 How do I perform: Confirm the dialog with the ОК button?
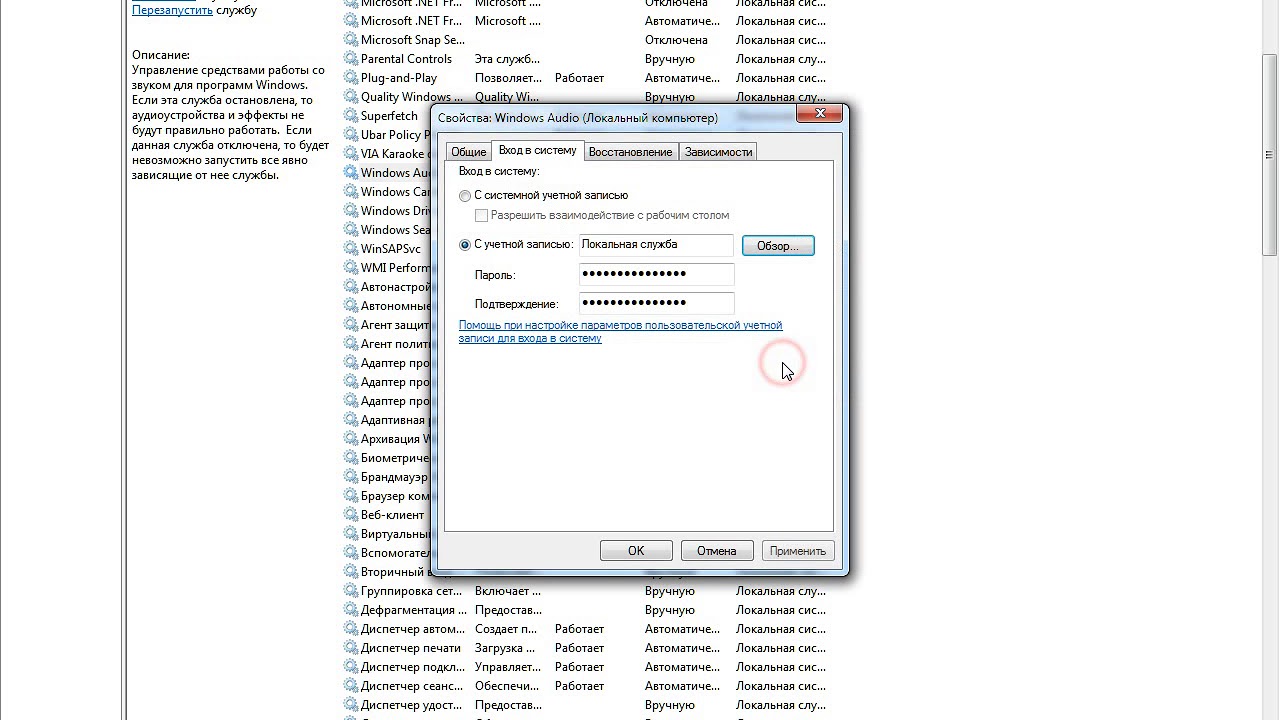click(x=636, y=551)
